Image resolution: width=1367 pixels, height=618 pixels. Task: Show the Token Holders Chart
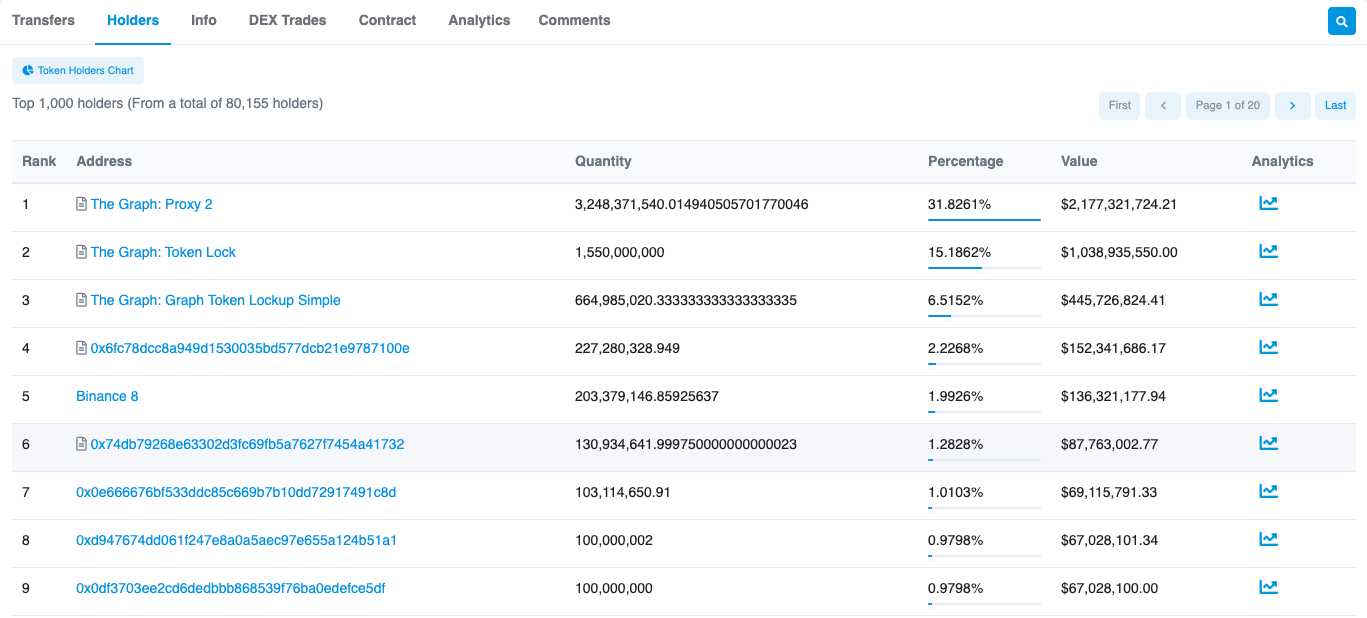pos(78,71)
